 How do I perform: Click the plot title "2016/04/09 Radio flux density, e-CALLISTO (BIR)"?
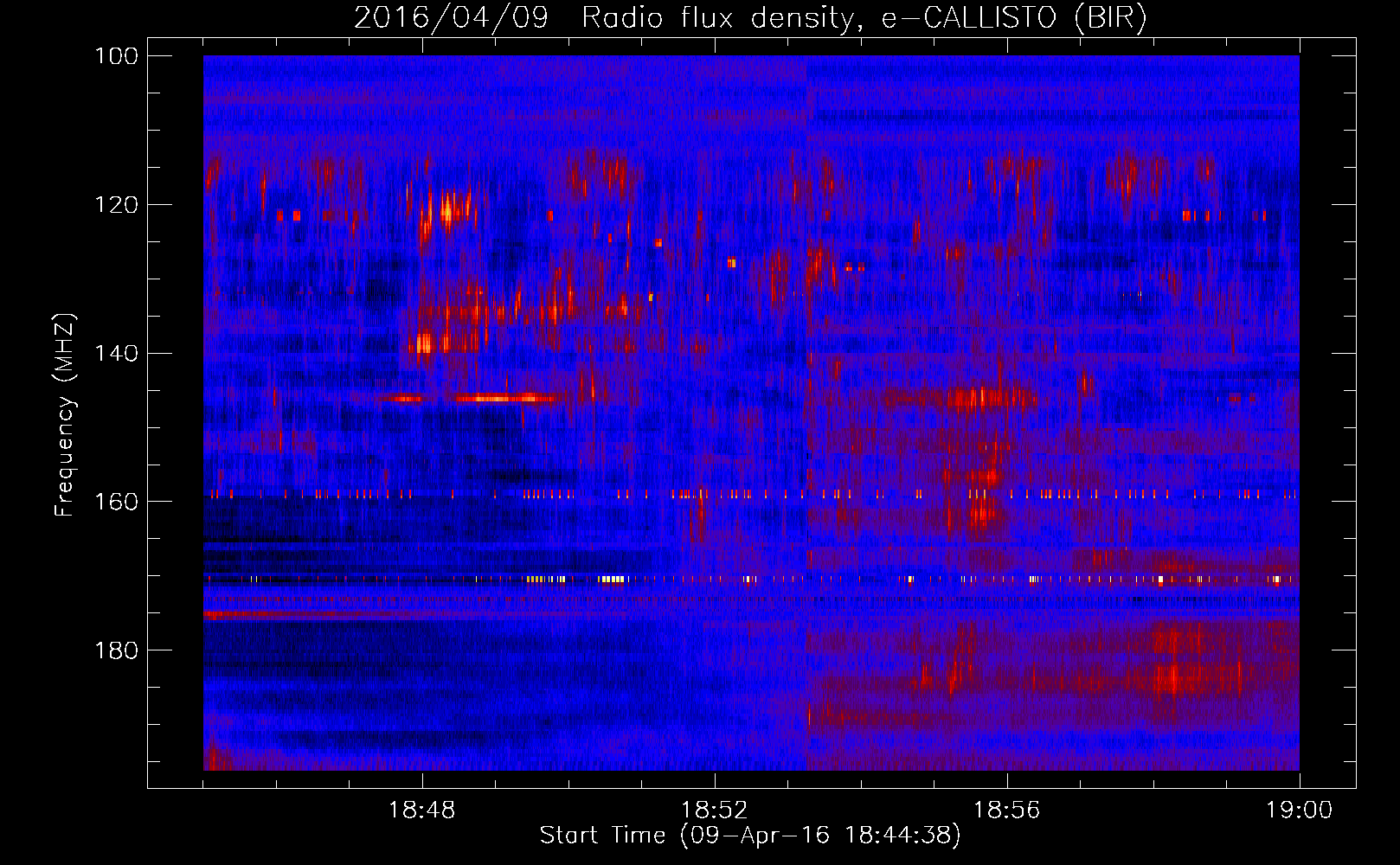point(750,18)
